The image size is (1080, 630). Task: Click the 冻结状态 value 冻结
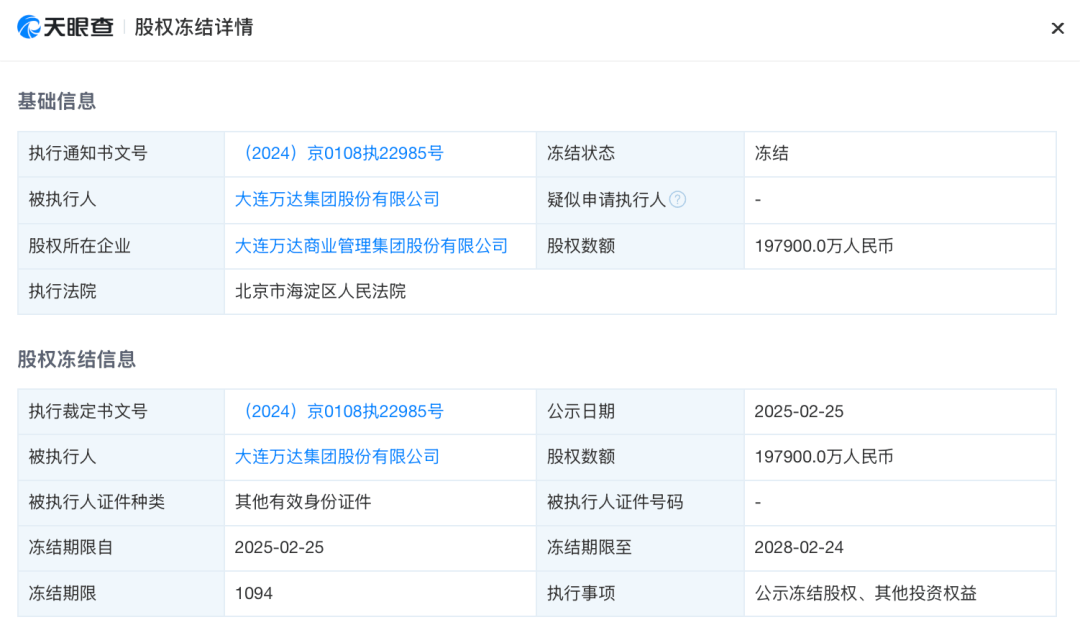pyautogui.click(x=771, y=154)
